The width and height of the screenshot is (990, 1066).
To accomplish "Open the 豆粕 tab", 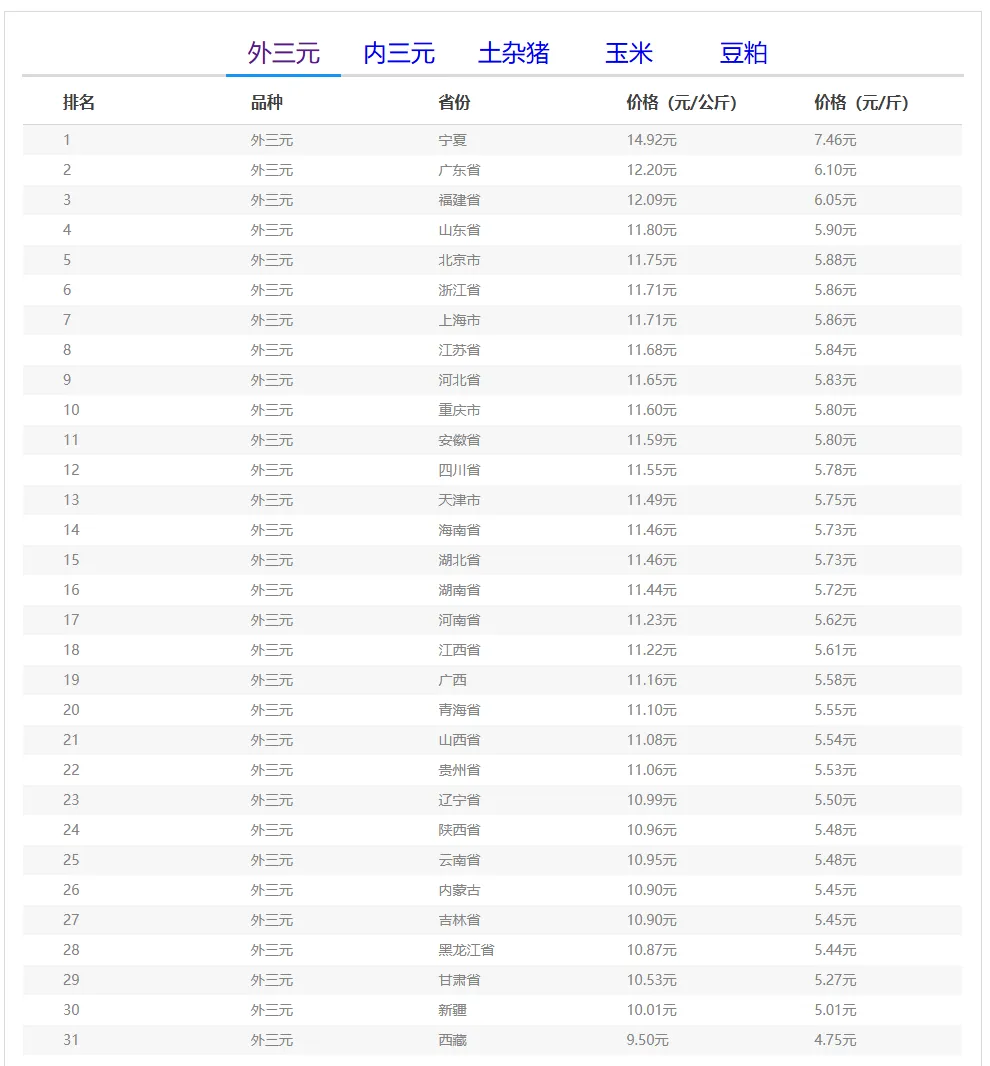I will coord(744,53).
